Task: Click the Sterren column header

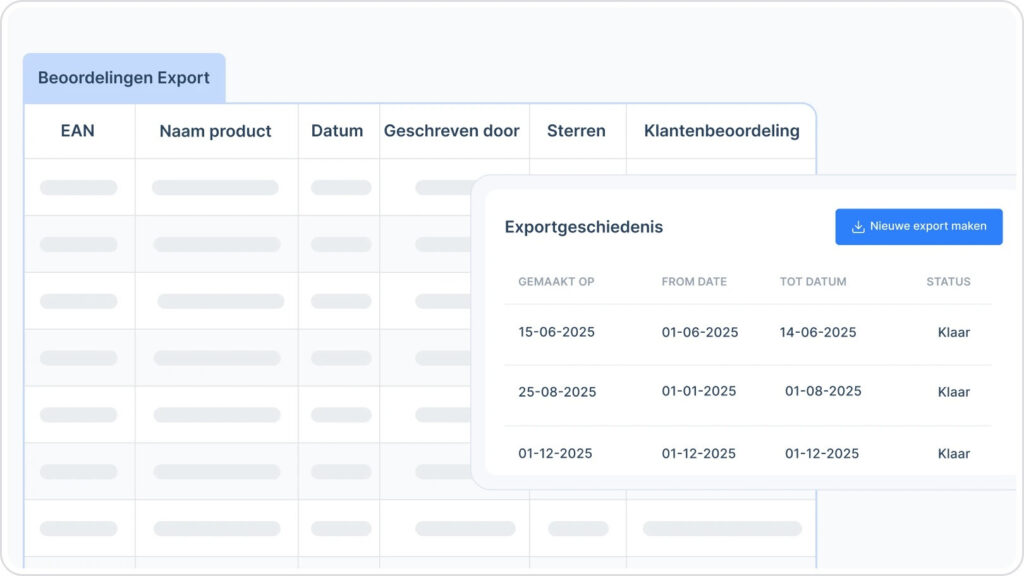Action: [x=576, y=131]
